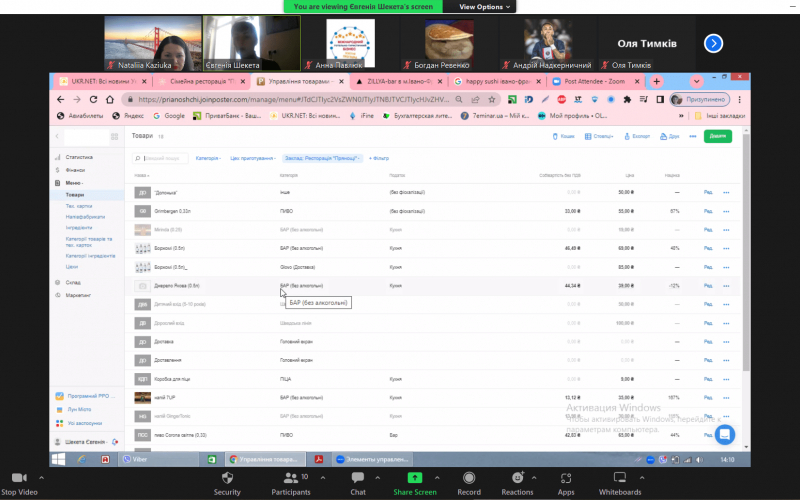The height and width of the screenshot is (500, 800).
Task: Open the PDF reader taskbar icon
Action: point(319,459)
